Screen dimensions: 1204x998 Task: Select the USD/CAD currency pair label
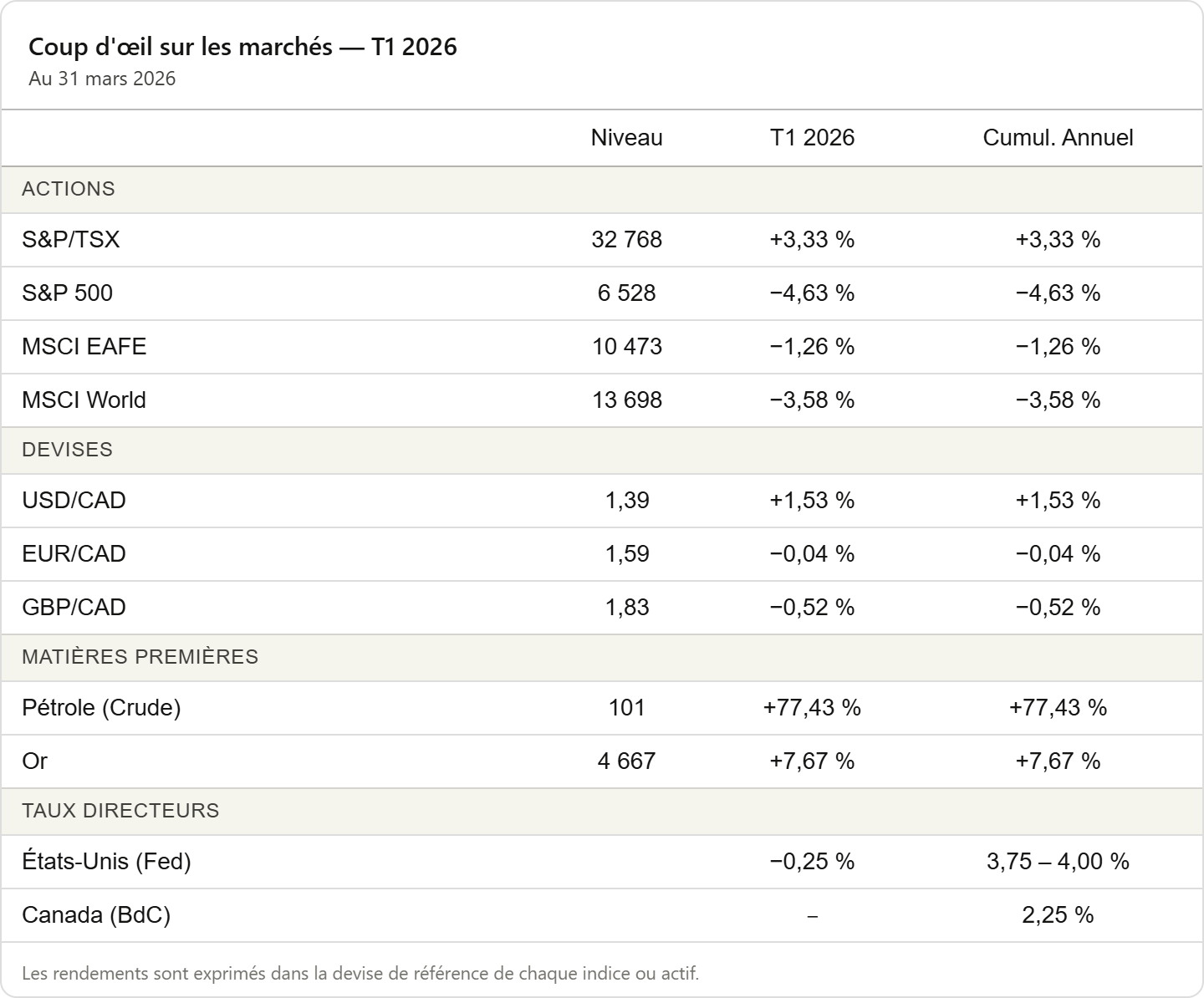pos(74,501)
